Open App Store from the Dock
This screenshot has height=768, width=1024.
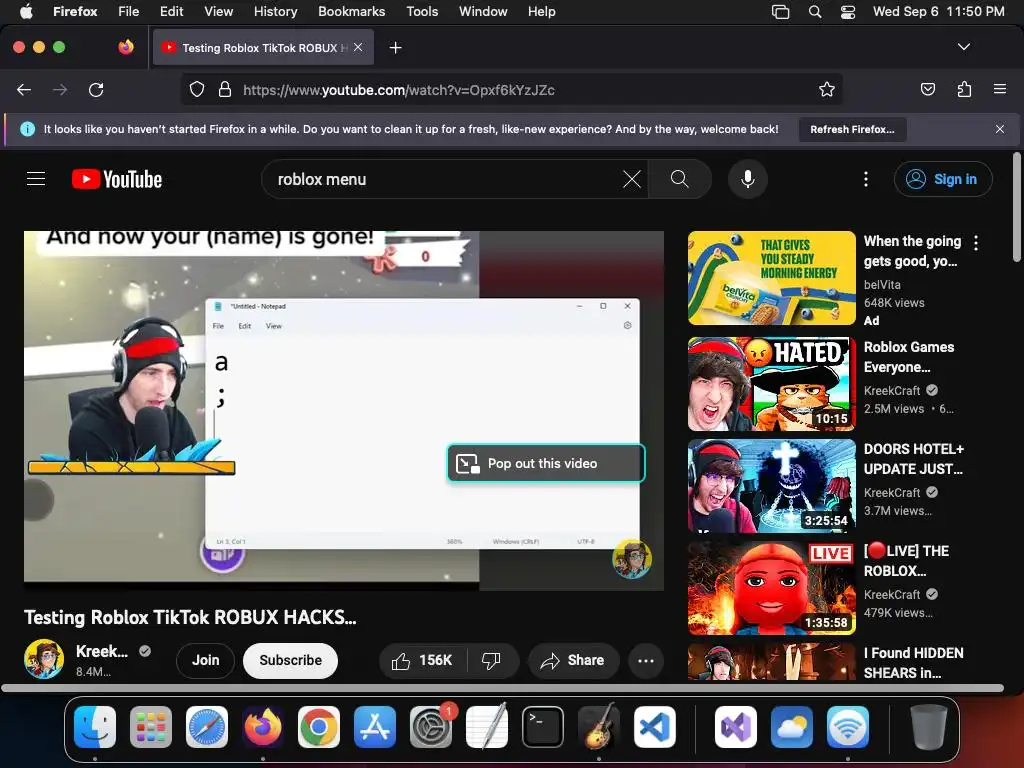click(x=375, y=726)
